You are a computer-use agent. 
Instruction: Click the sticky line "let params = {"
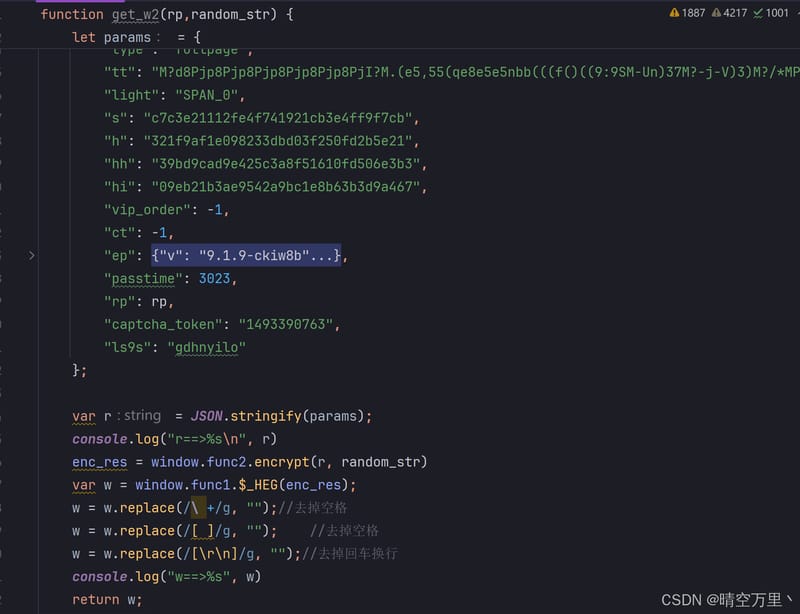click(136, 37)
